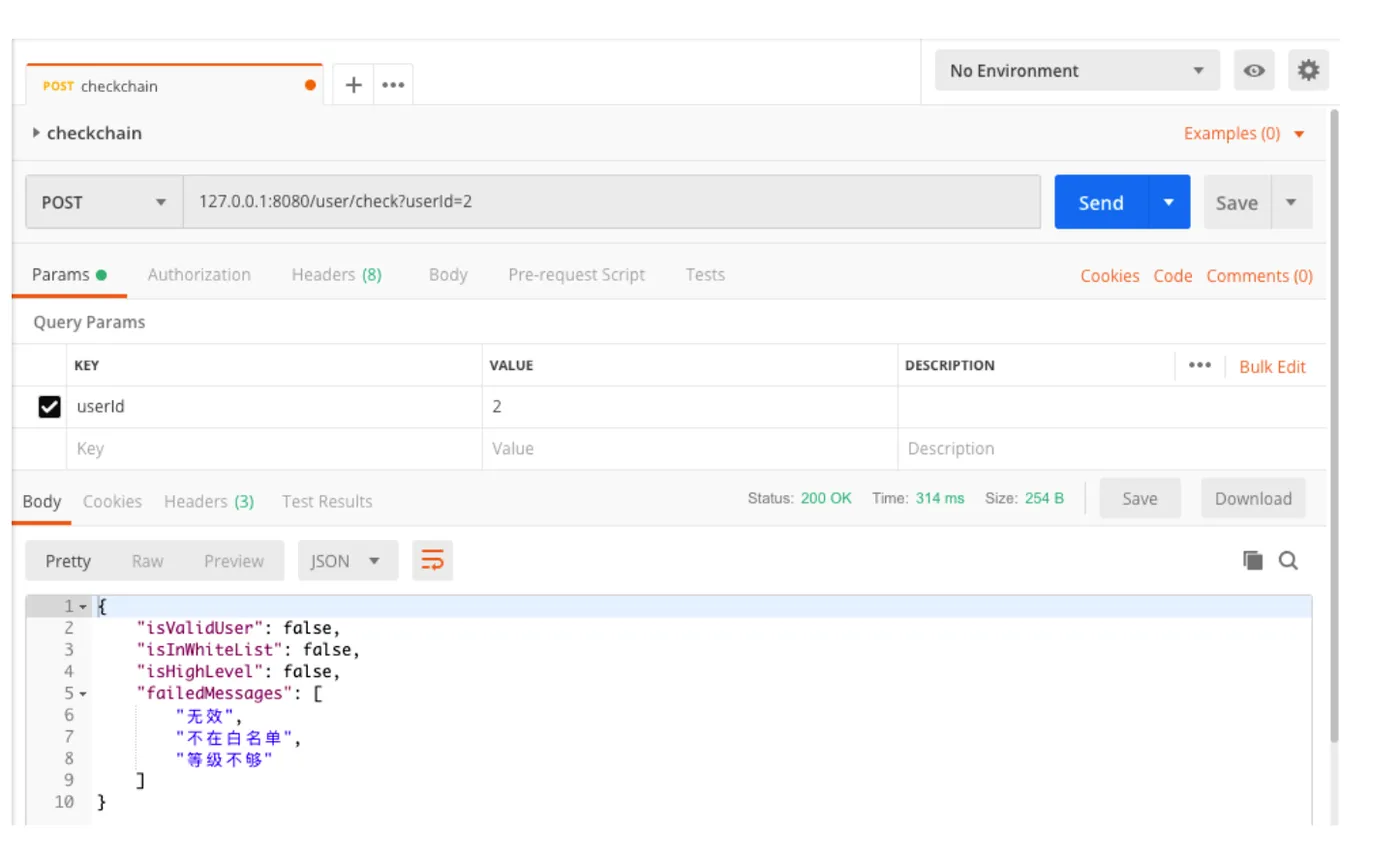
Task: Open manage environments gear icon
Action: (x=1308, y=70)
